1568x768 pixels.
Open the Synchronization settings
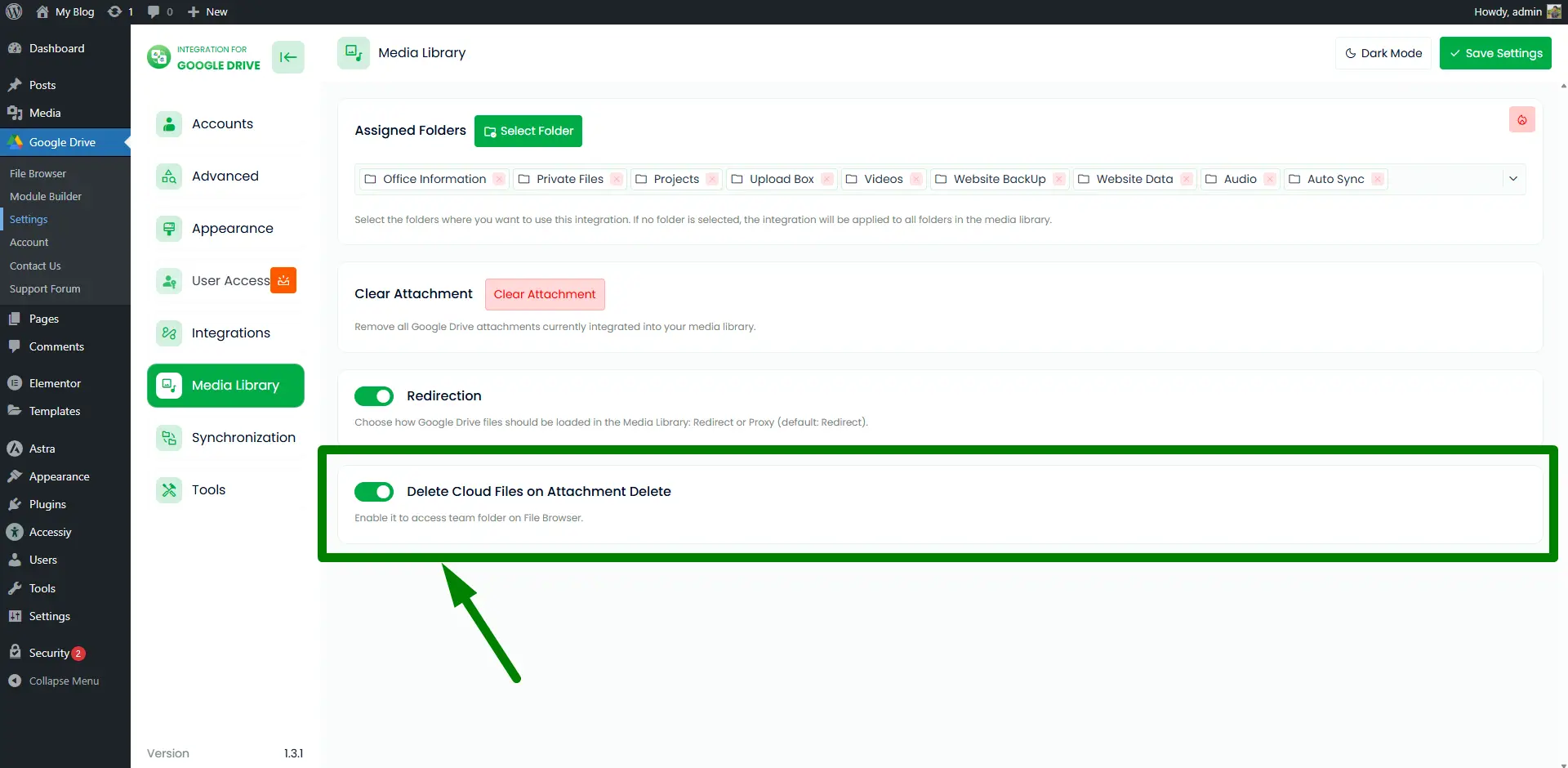(x=243, y=437)
